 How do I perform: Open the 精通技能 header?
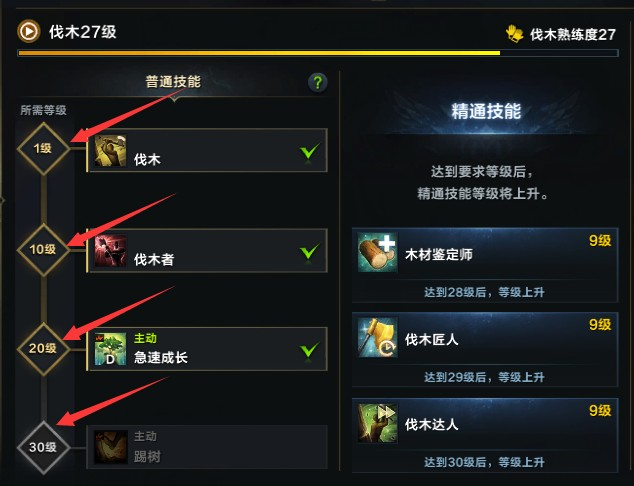pyautogui.click(x=486, y=111)
